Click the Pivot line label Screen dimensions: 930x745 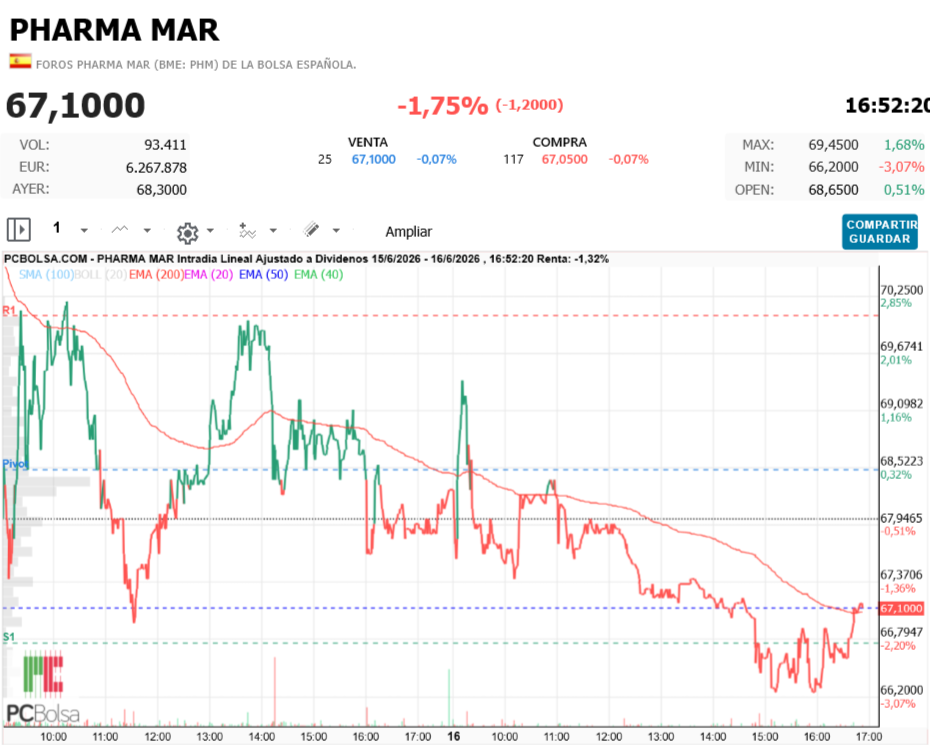click(15, 464)
